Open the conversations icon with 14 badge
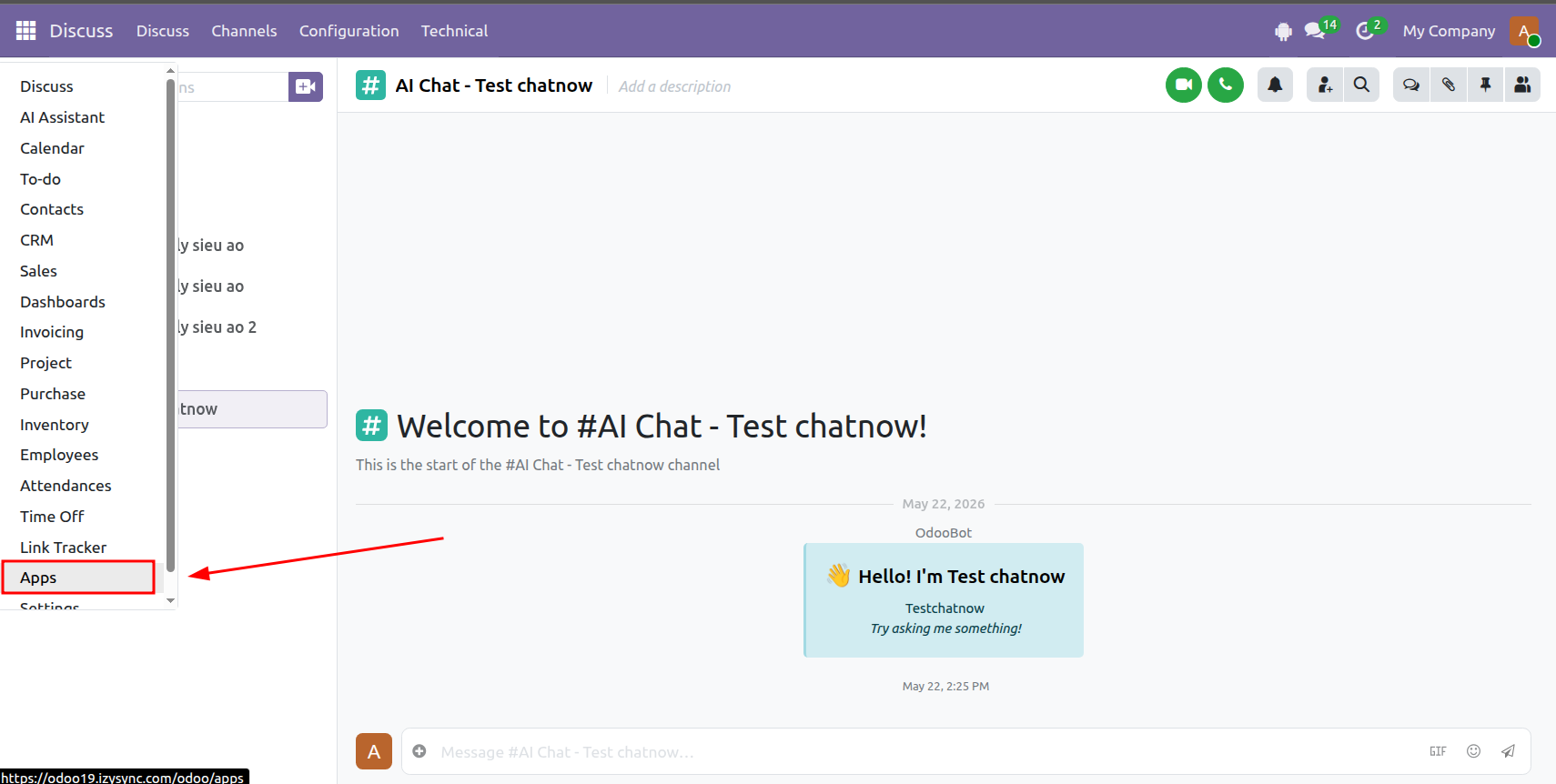Image resolution: width=1556 pixels, height=784 pixels. click(1316, 31)
